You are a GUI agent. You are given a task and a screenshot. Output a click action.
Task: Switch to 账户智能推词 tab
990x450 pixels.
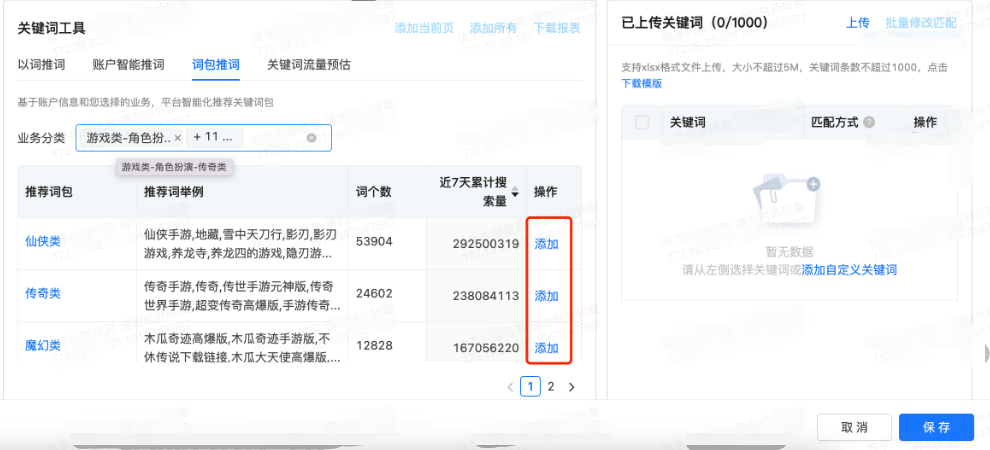click(x=128, y=64)
